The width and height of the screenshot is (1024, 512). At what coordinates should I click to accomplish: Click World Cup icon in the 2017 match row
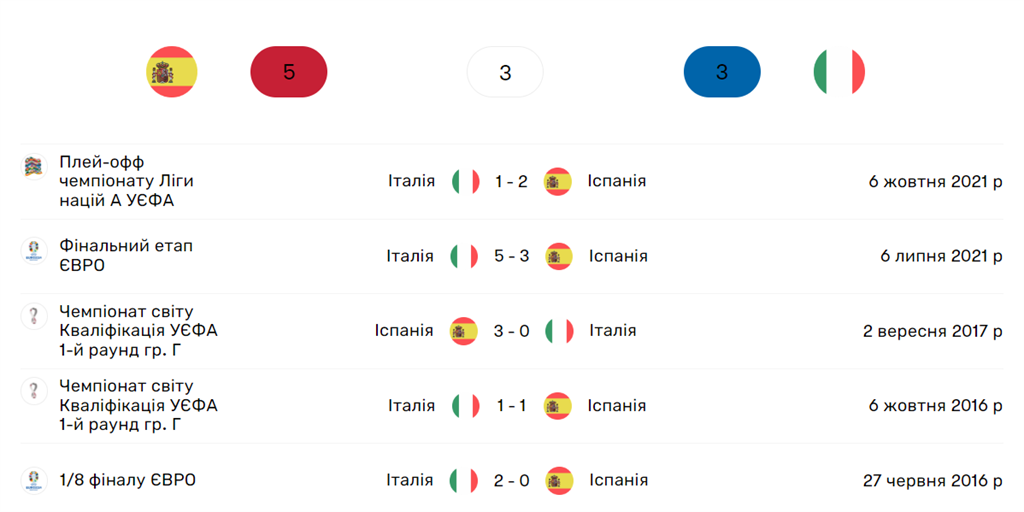(x=34, y=317)
